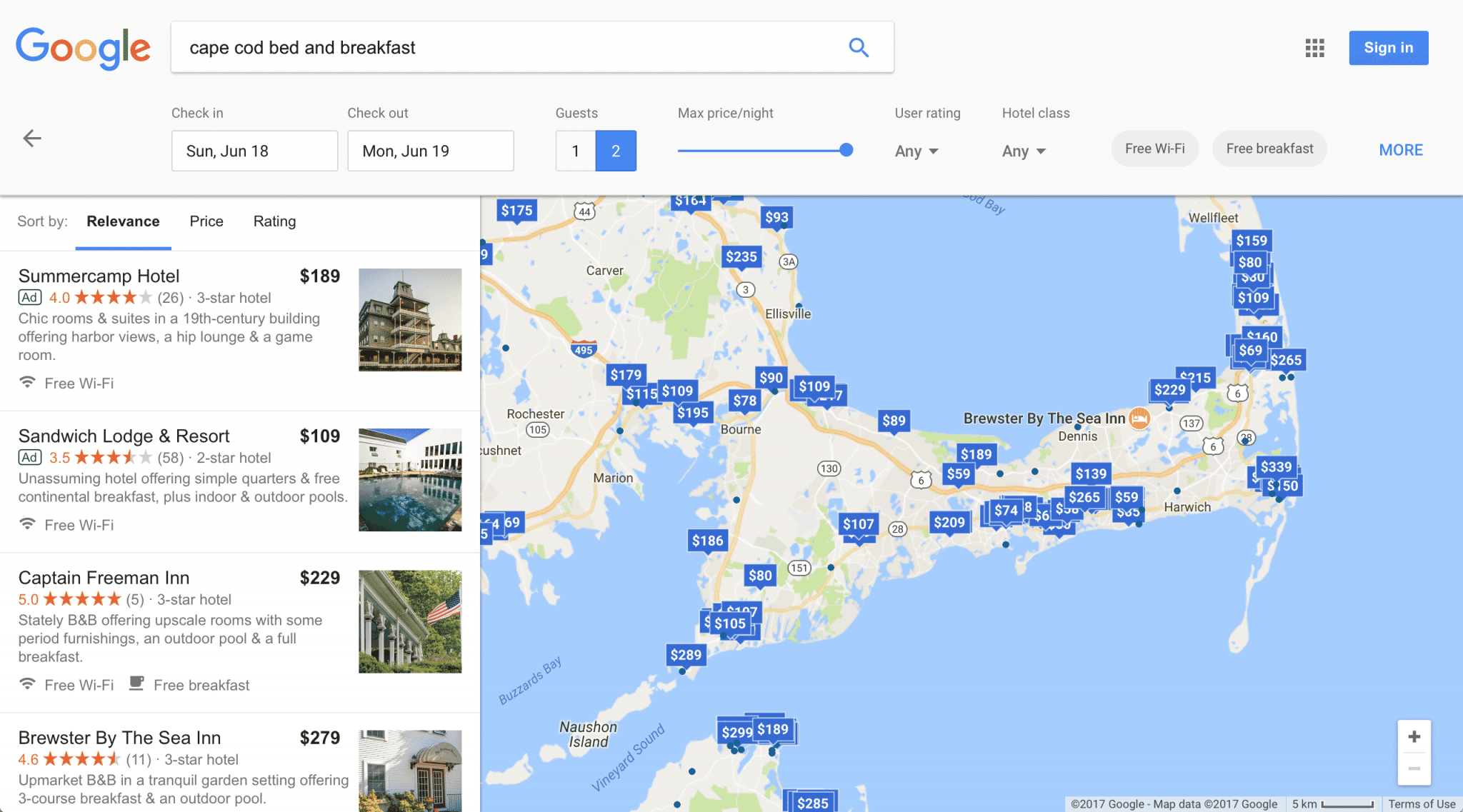Screen dimensions: 1463x812
Task: Click the Free breakfast amenity under Captain Freeman
Action: [189, 684]
